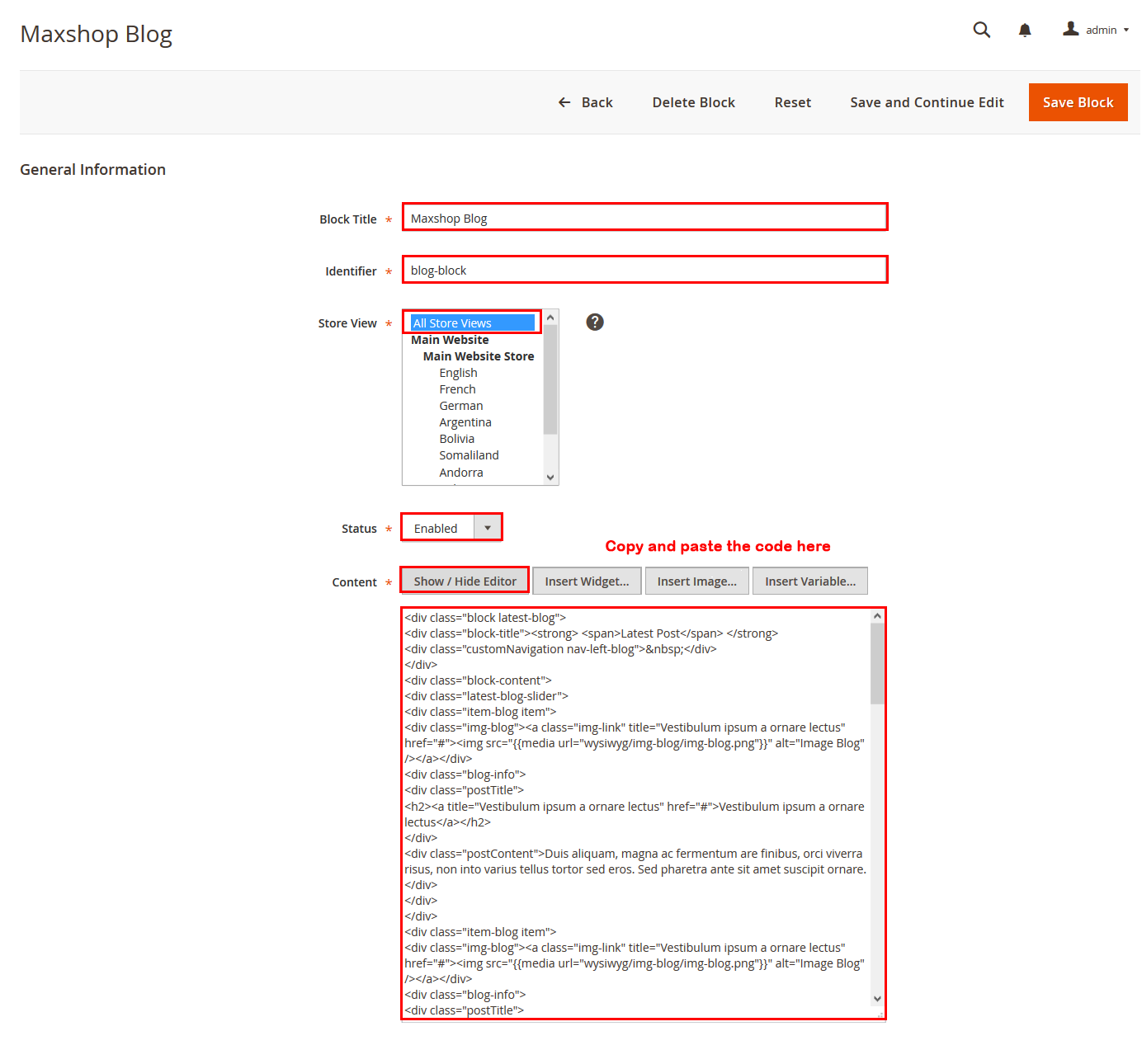
Task: Reset the form with Reset button
Action: click(x=792, y=102)
